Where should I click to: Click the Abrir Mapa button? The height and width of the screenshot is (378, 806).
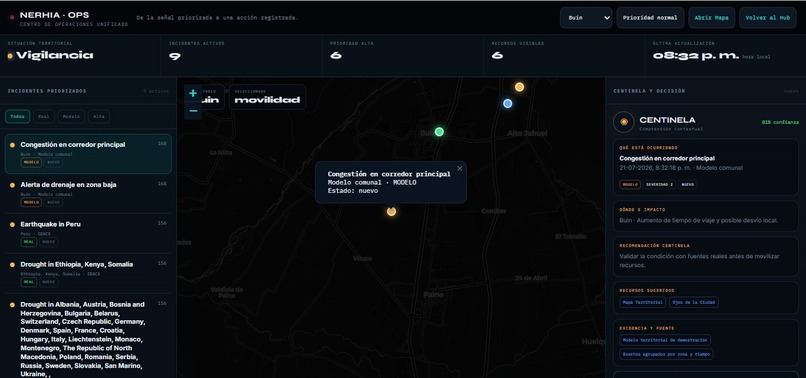pyautogui.click(x=711, y=17)
